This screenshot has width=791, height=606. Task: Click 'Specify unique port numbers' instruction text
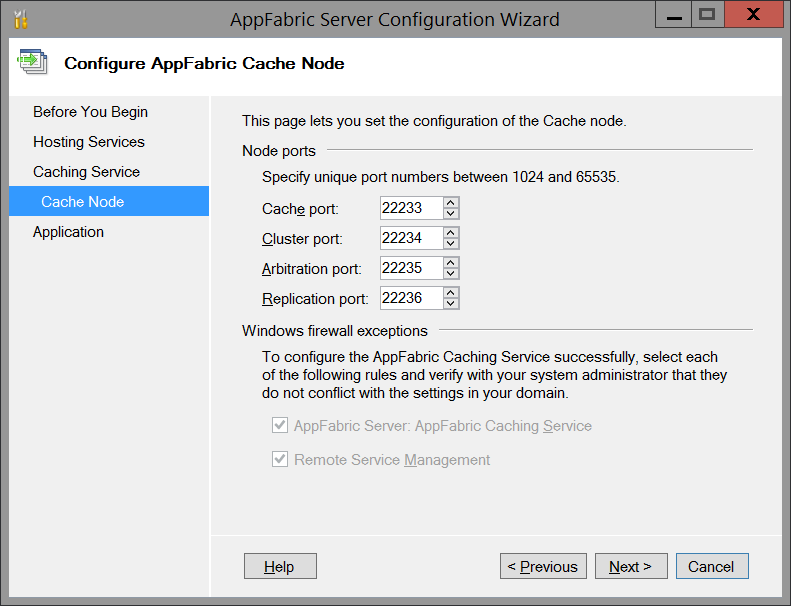pyautogui.click(x=440, y=177)
